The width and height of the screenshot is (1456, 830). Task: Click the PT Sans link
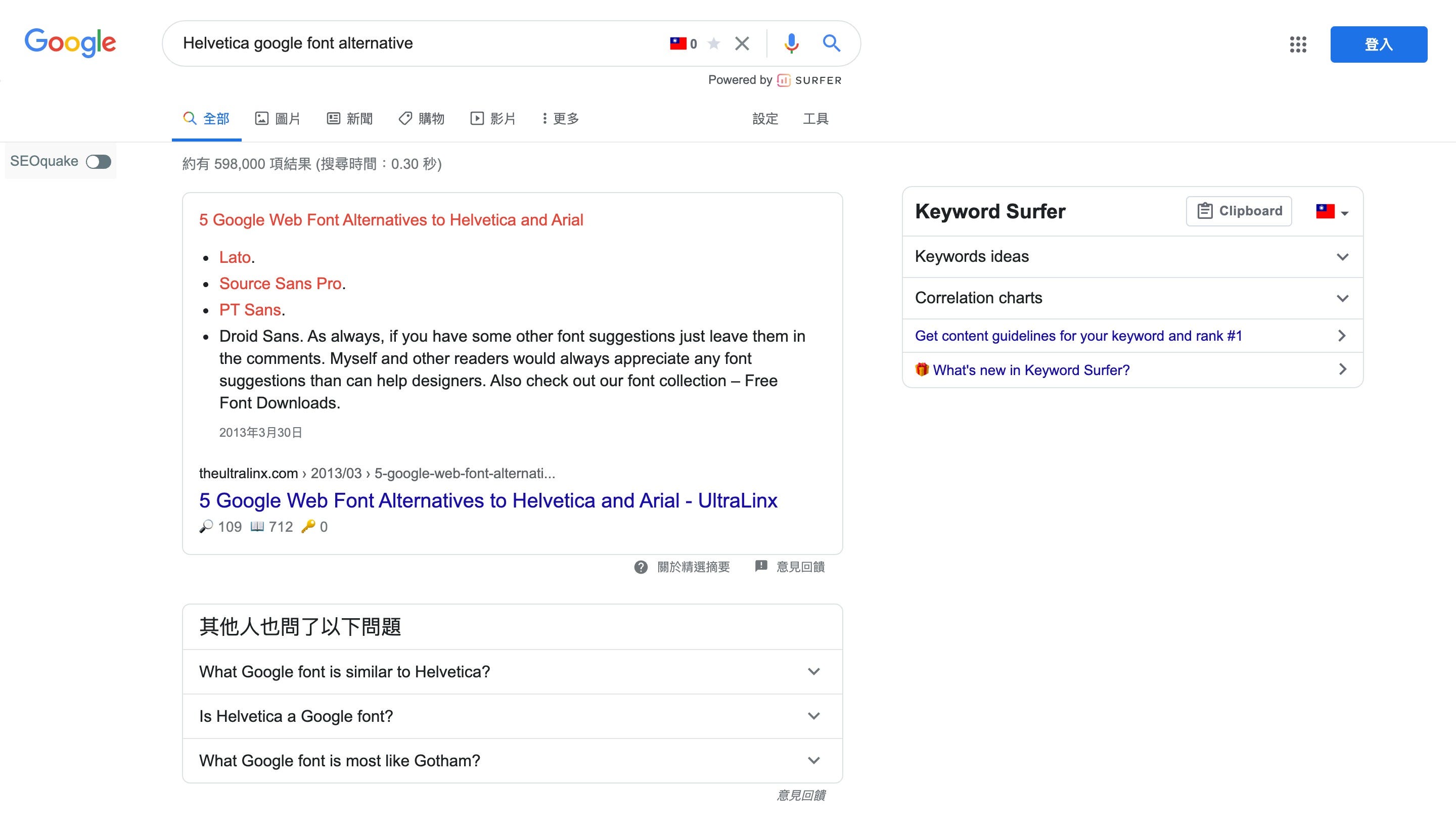[250, 310]
